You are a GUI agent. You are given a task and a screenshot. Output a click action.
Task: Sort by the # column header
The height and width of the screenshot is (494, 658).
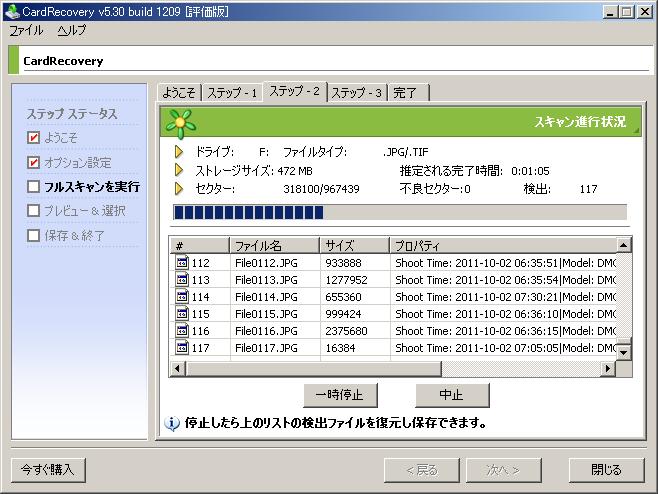200,245
